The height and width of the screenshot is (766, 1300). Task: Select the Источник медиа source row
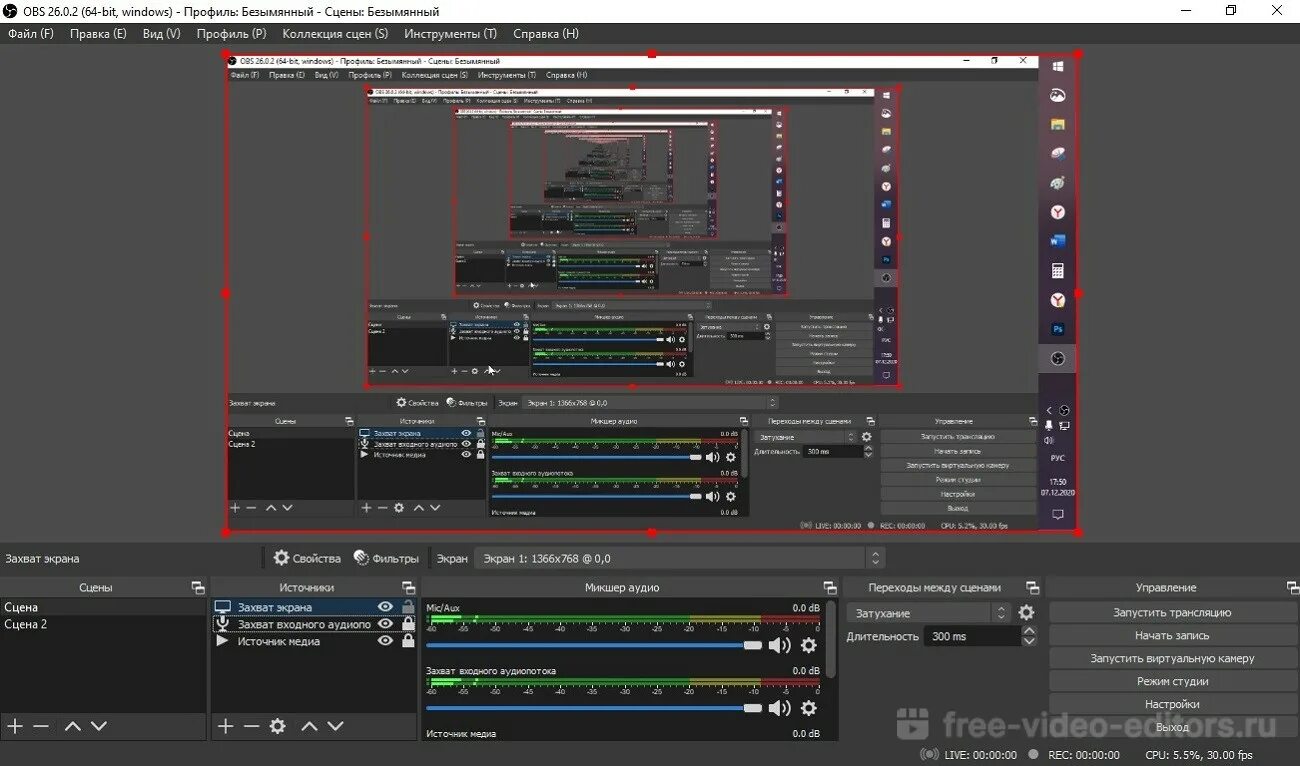tap(315, 641)
